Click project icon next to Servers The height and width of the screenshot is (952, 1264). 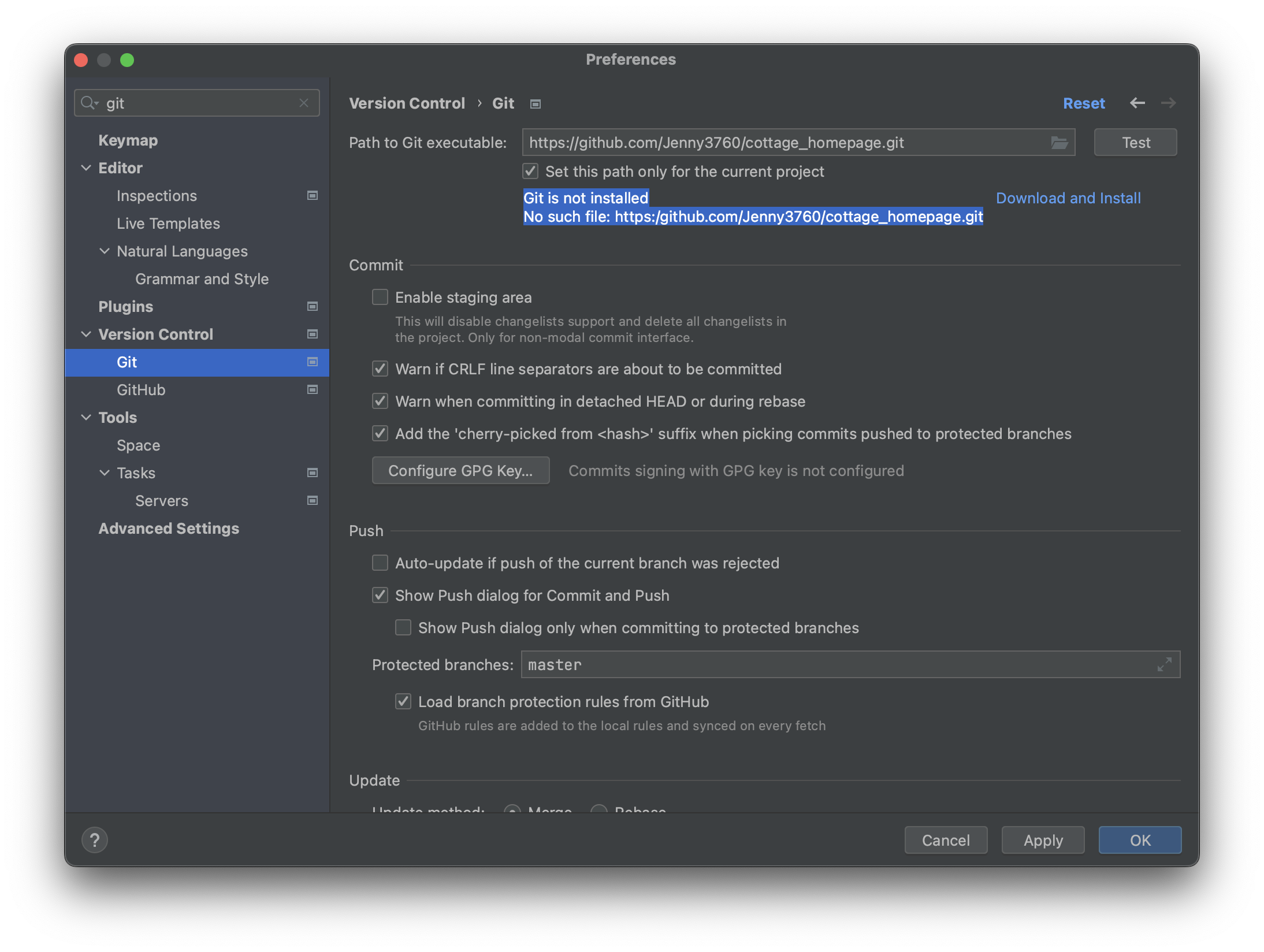tap(313, 501)
